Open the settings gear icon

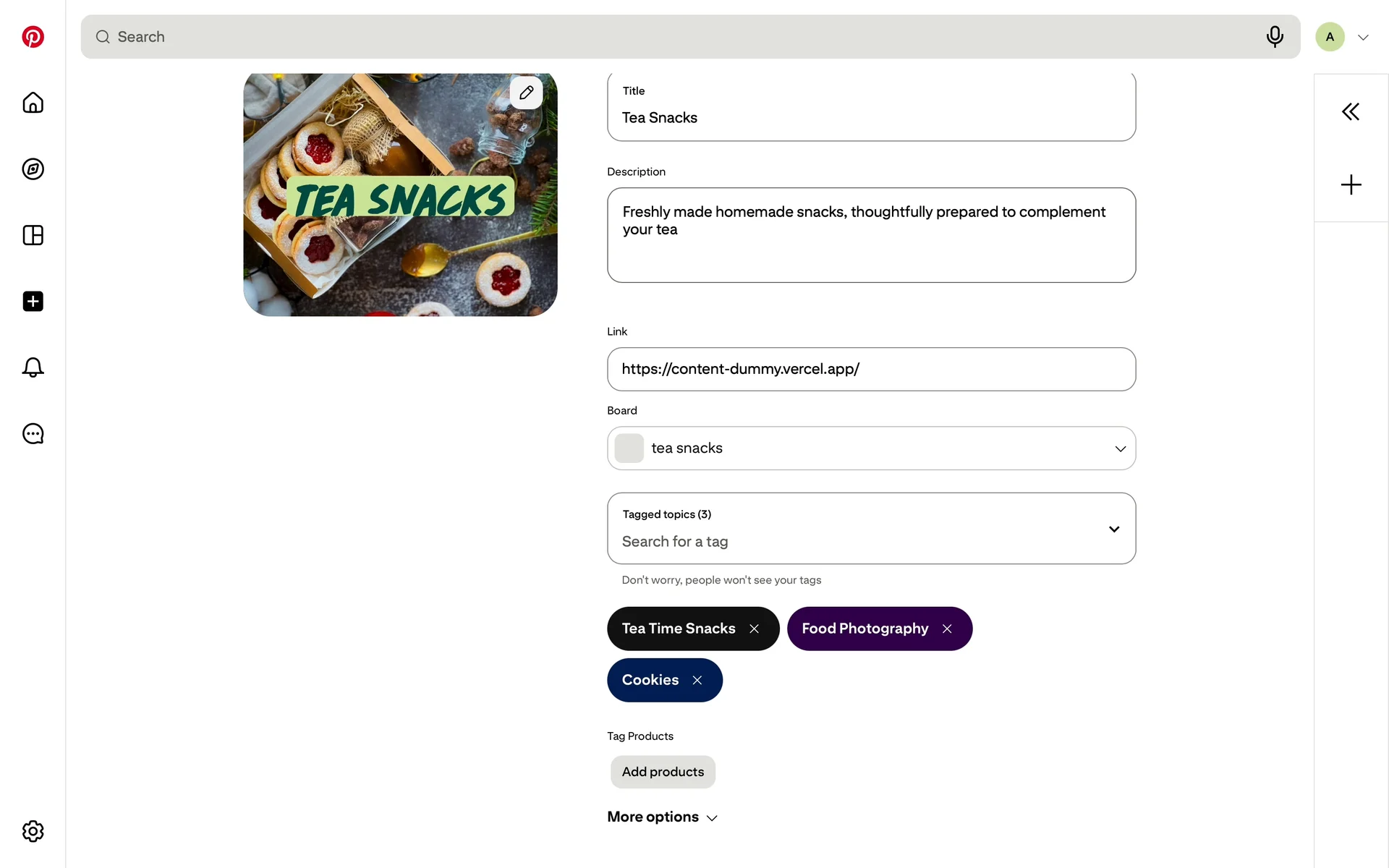[x=33, y=831]
